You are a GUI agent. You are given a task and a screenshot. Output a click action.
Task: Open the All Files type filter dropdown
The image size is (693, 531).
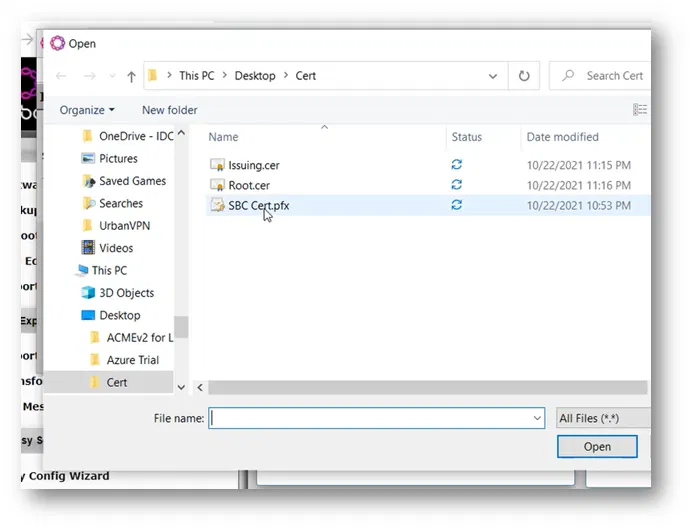click(603, 418)
